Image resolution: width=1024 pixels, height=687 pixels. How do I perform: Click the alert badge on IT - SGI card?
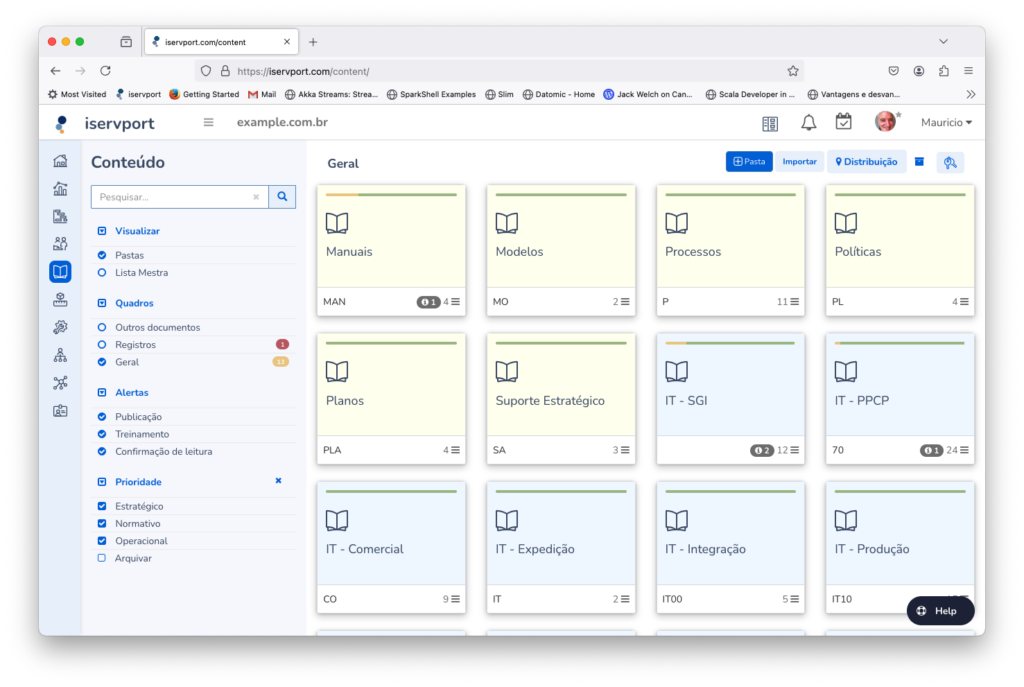[x=761, y=450]
